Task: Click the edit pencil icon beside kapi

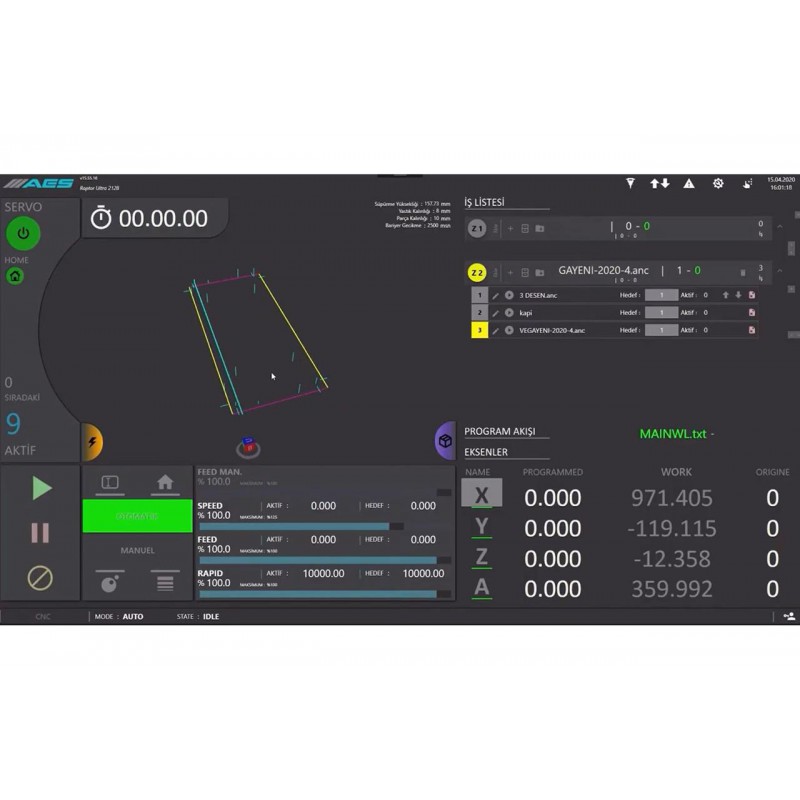Action: point(497,311)
